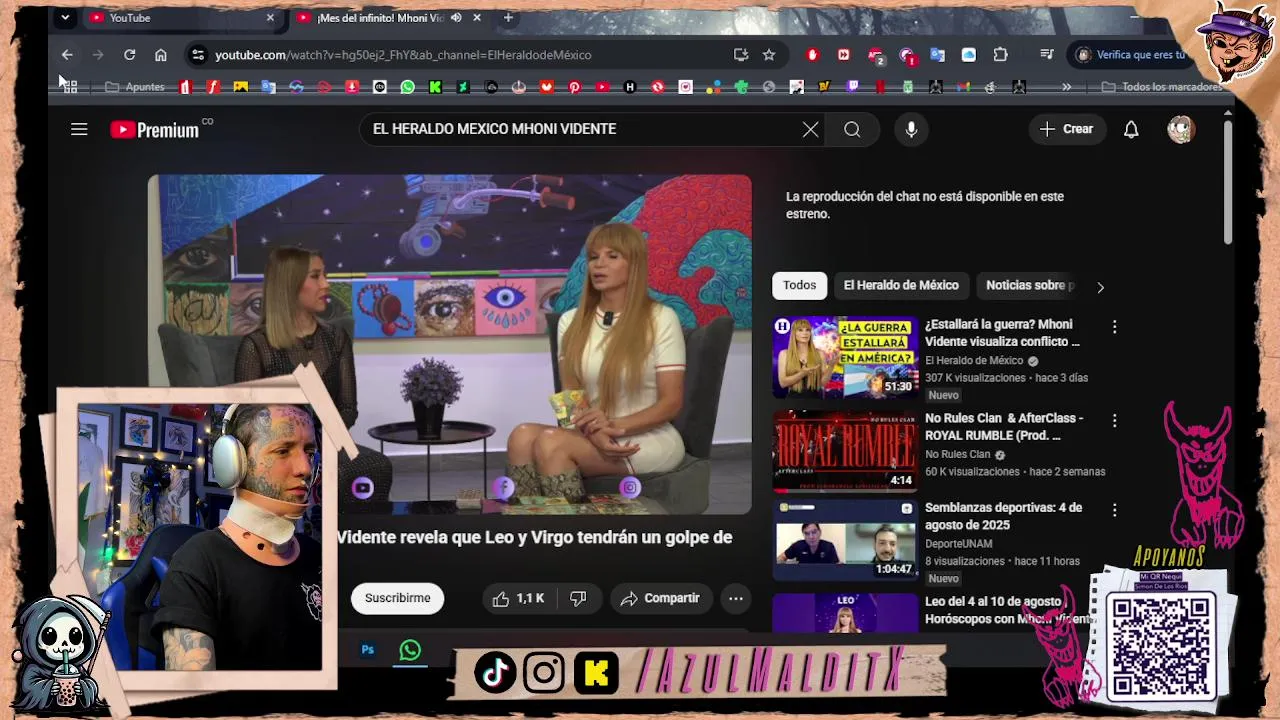This screenshot has height=720, width=1280.
Task: Open the YouTube account avatar menu
Action: 1181,129
